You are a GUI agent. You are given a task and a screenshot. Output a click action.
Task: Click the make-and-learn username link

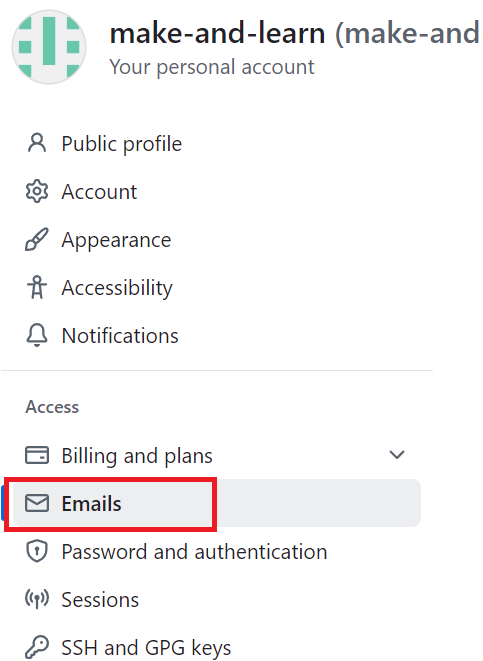[x=217, y=33]
